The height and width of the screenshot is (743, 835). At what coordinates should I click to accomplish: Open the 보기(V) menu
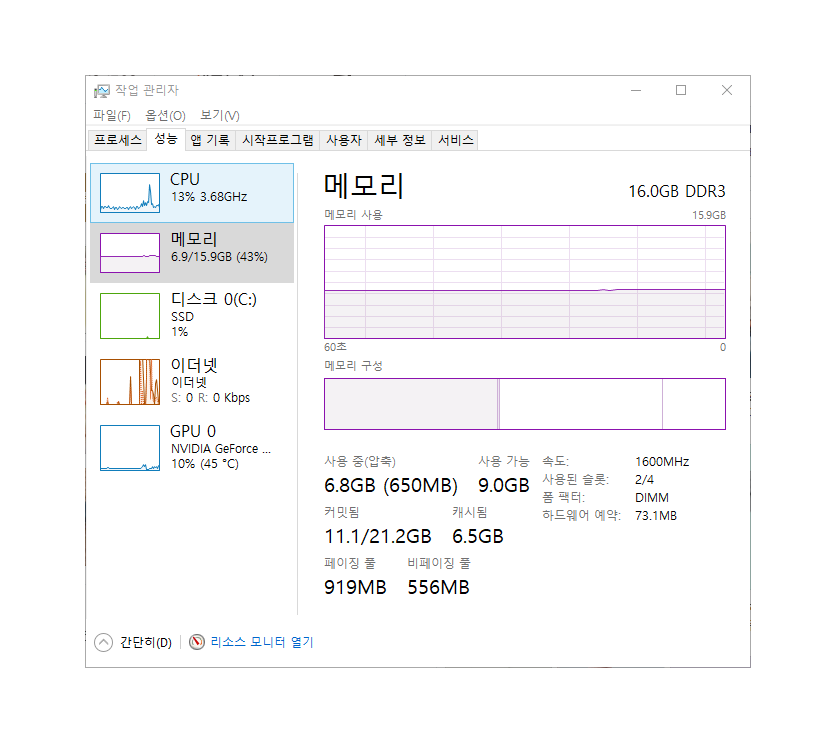(219, 116)
